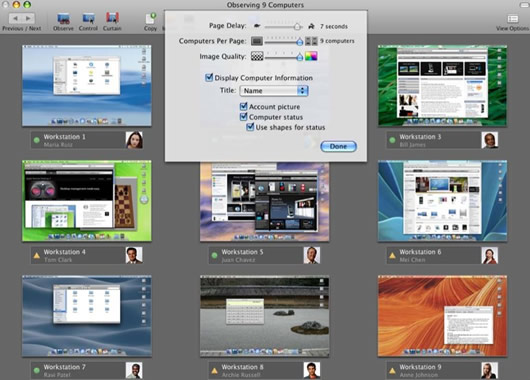Click the "7 seconds" page delay value
Viewport: 530px width, 380px height.
334,26
